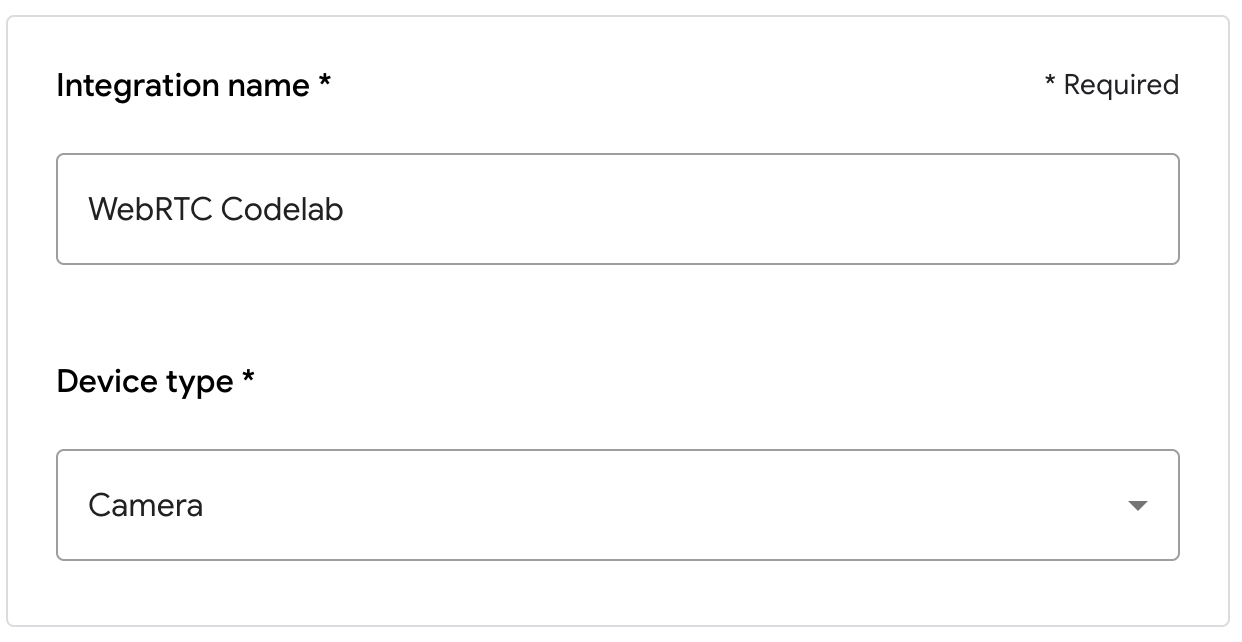This screenshot has width=1242, height=642.
Task: Click the "Camera" value in the dropdown
Action: click(146, 505)
